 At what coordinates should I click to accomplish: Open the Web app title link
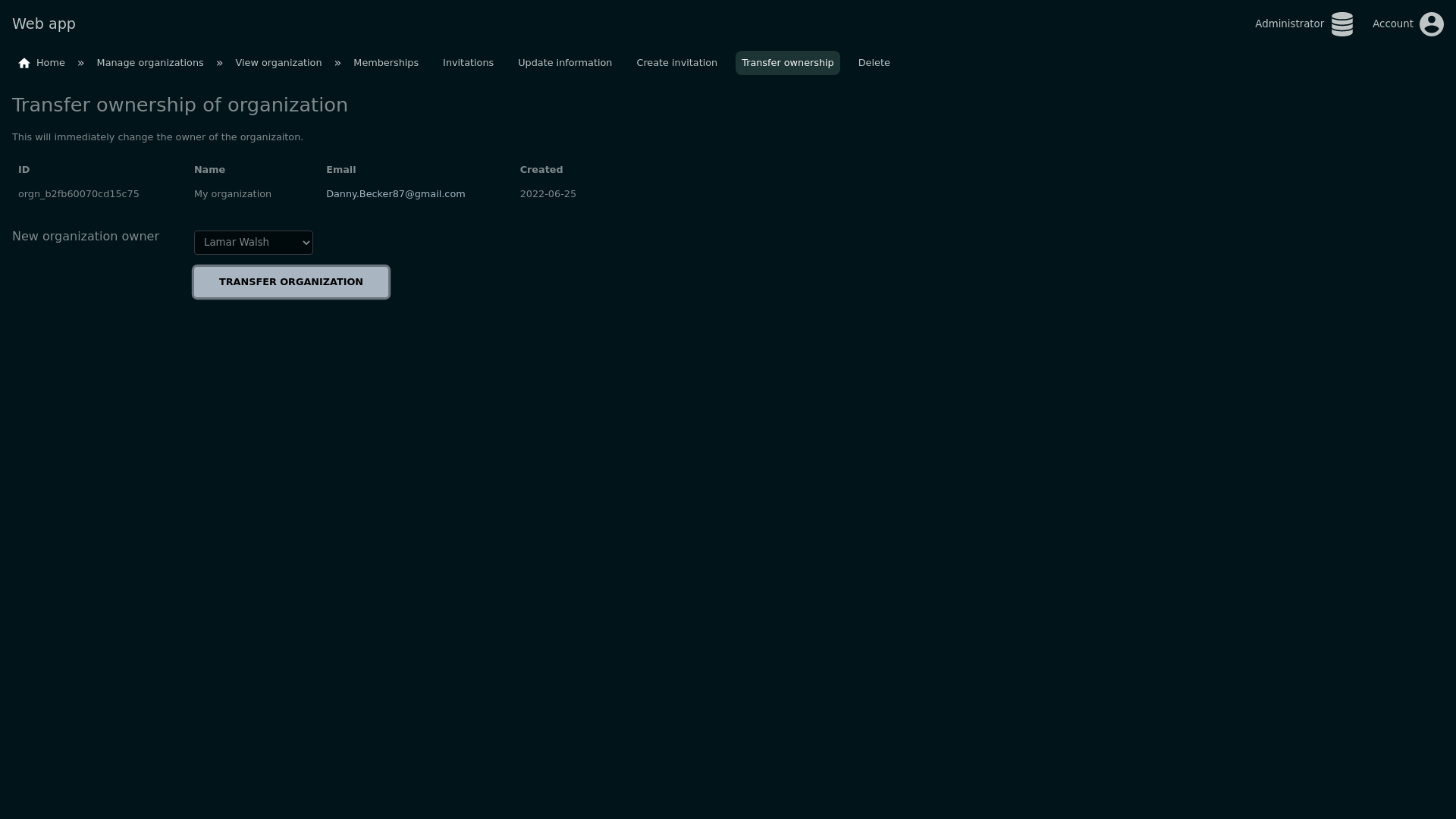pyautogui.click(x=44, y=24)
